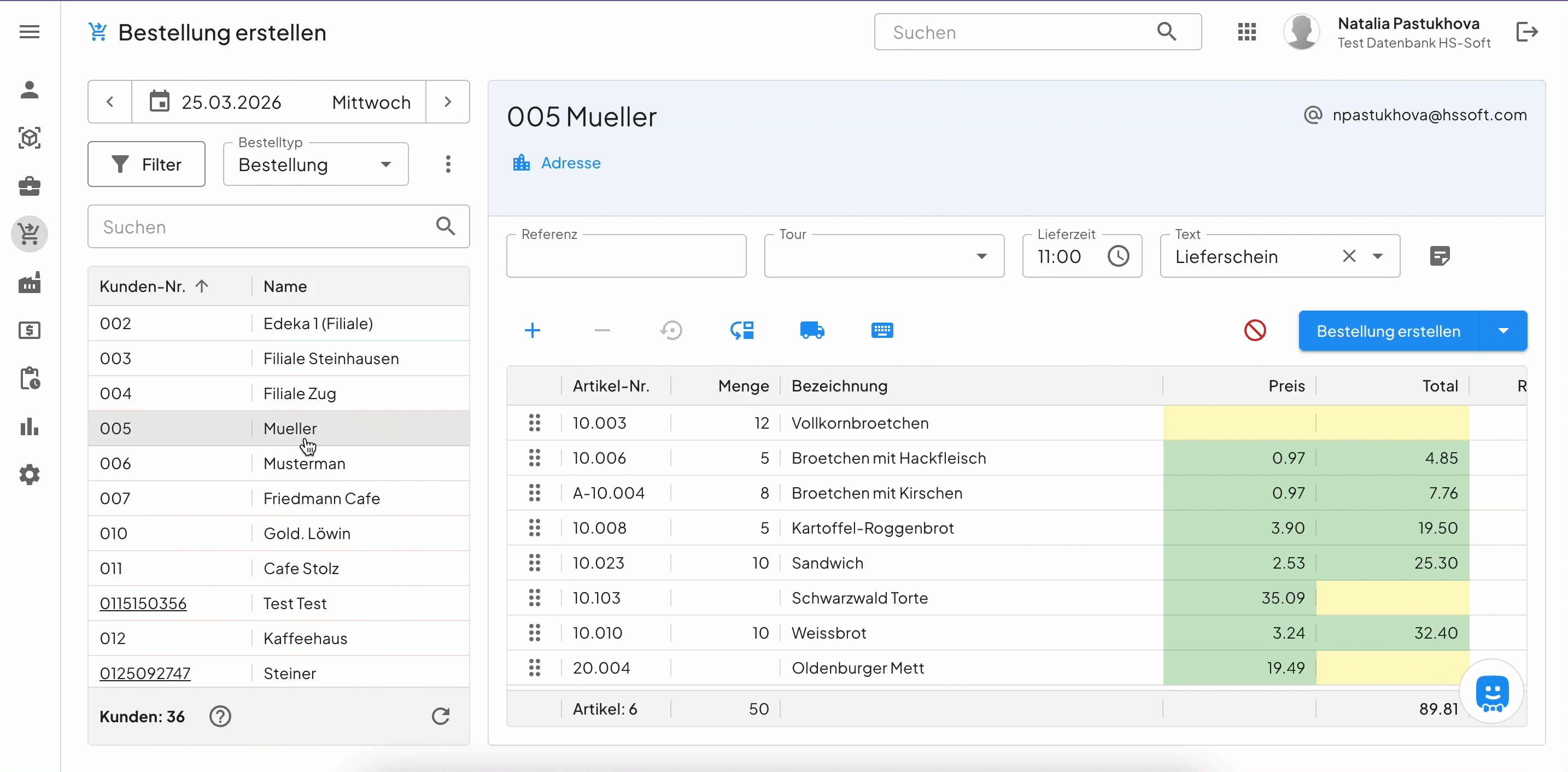Image resolution: width=1568 pixels, height=772 pixels.
Task: Open the apps grid icon in header
Action: [1246, 32]
